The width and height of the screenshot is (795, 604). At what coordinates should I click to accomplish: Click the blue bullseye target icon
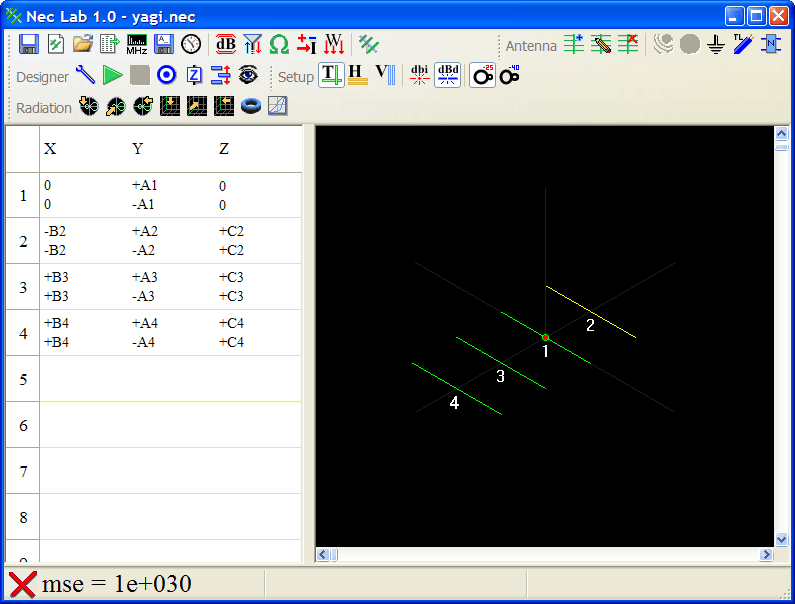click(166, 76)
